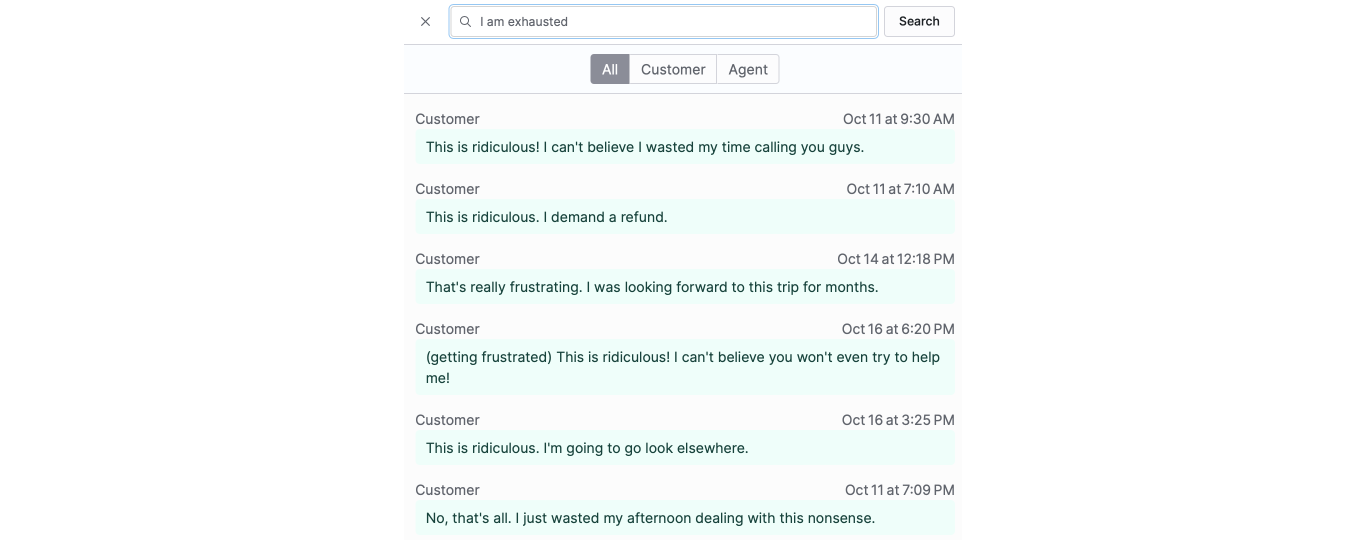The height and width of the screenshot is (543, 1366).
Task: Open message about wasted afternoon with this nonsense
Action: (x=650, y=518)
